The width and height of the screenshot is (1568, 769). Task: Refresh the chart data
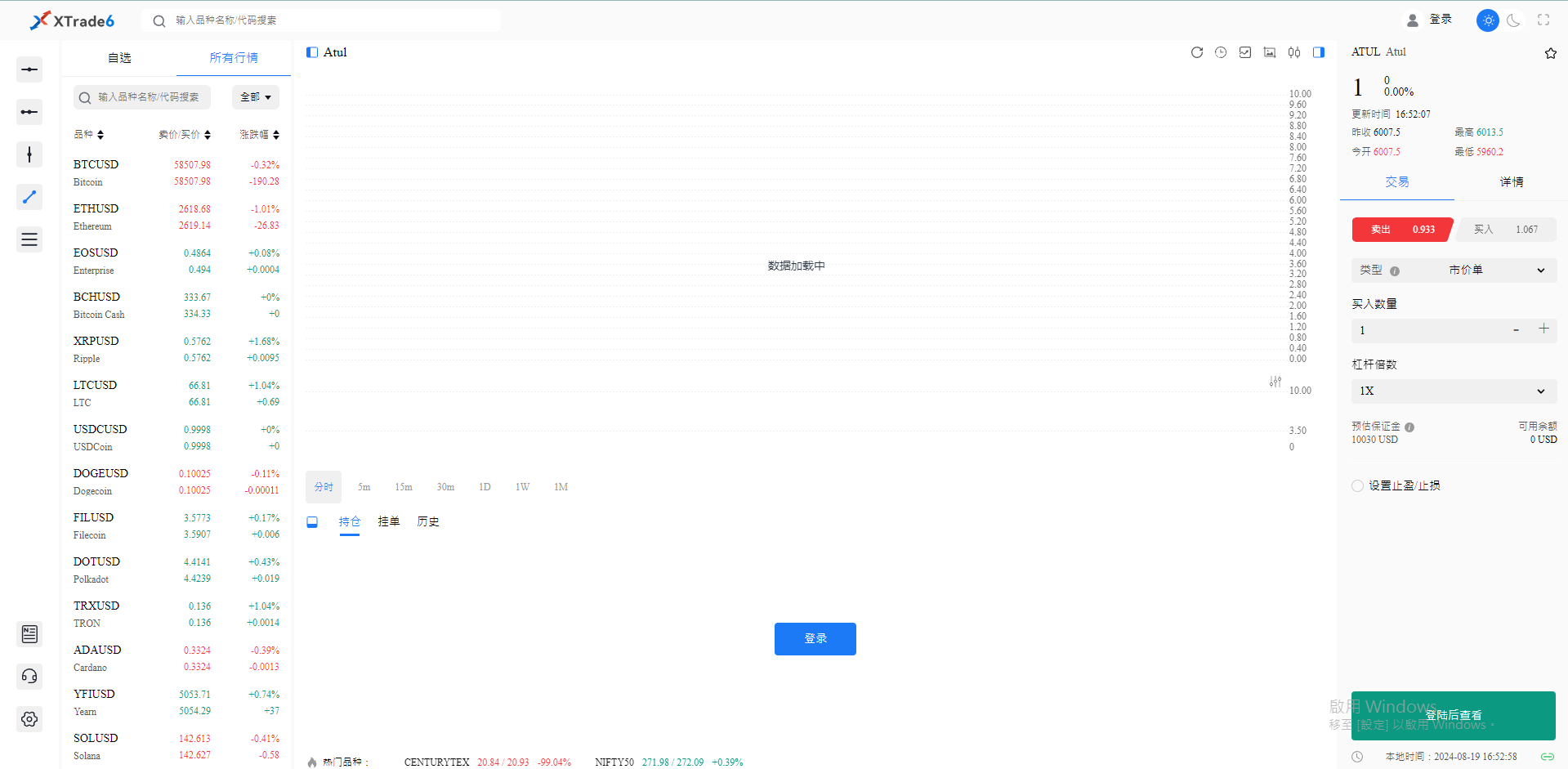click(1196, 52)
